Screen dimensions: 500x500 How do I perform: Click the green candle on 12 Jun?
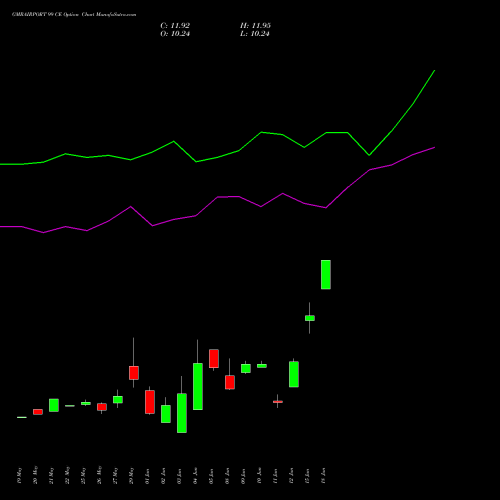coord(294,374)
